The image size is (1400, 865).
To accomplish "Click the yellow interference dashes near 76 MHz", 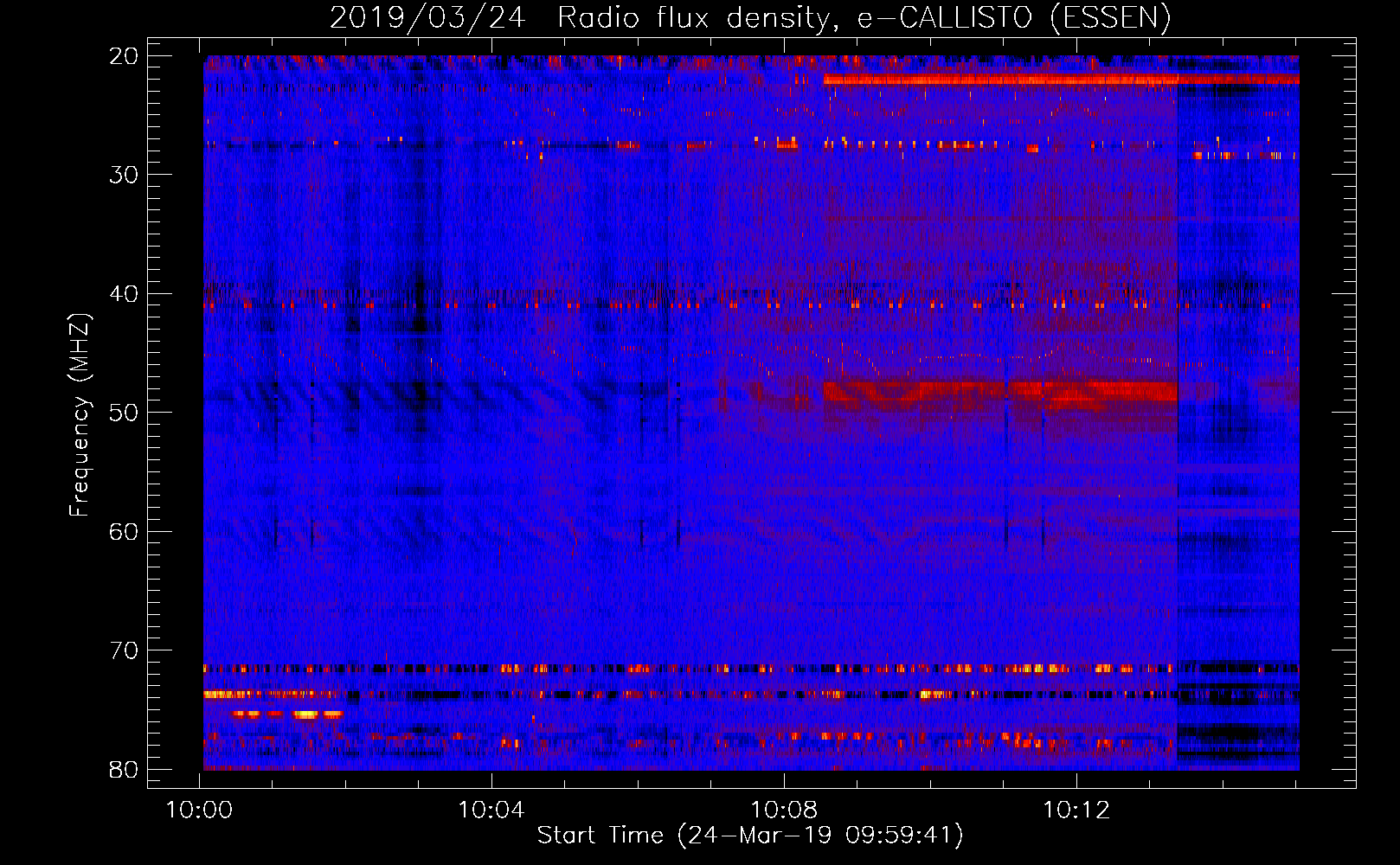I will click(x=286, y=714).
